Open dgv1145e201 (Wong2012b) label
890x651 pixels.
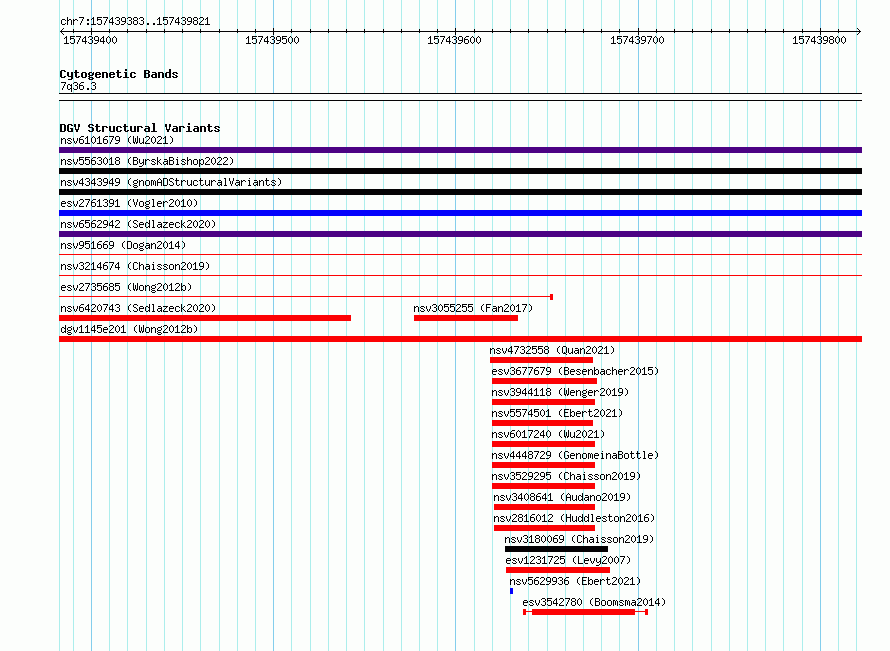pyautogui.click(x=129, y=329)
